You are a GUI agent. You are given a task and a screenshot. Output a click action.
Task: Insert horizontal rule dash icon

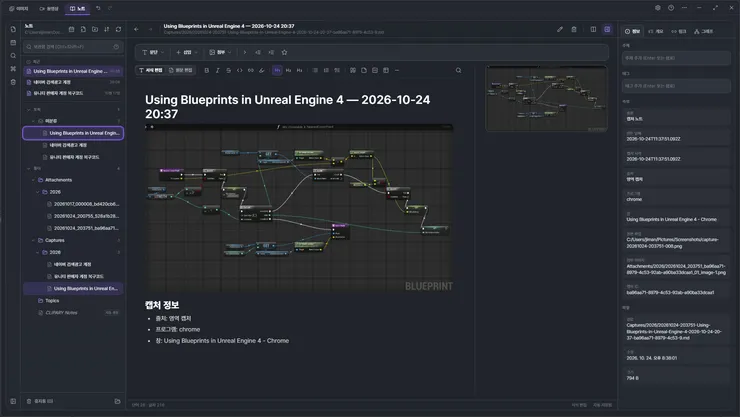397,70
